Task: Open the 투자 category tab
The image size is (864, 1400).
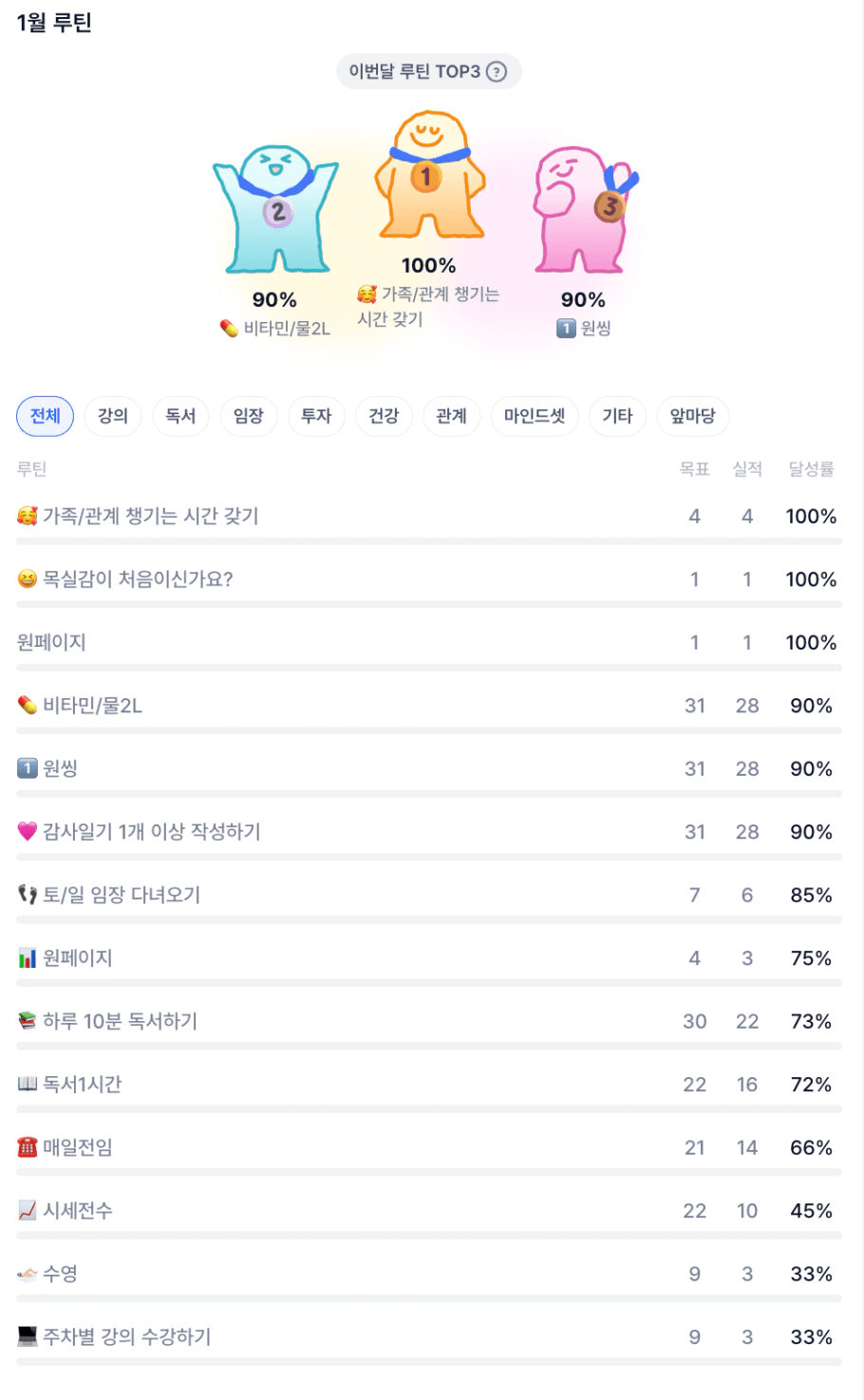Action: point(316,416)
